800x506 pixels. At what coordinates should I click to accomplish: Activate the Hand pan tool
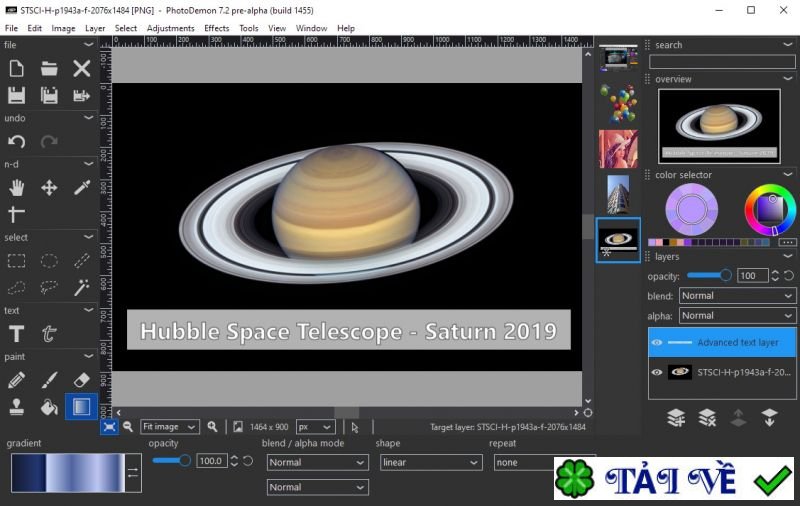[x=16, y=187]
